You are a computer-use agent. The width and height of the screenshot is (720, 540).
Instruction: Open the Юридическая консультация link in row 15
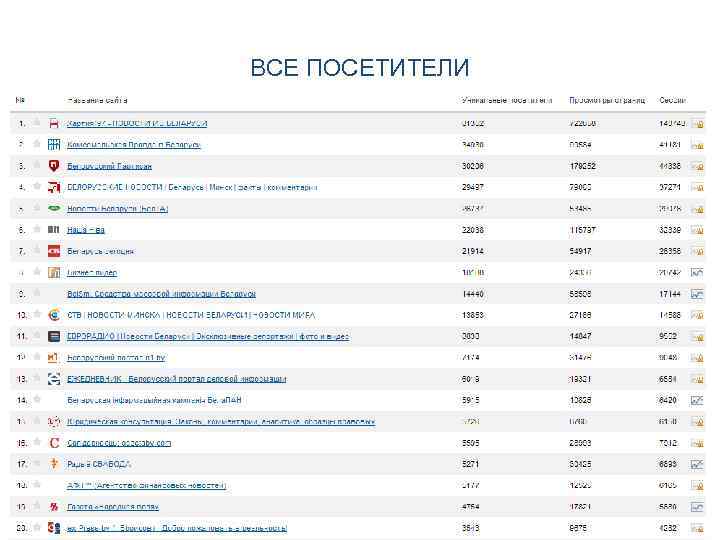221,422
